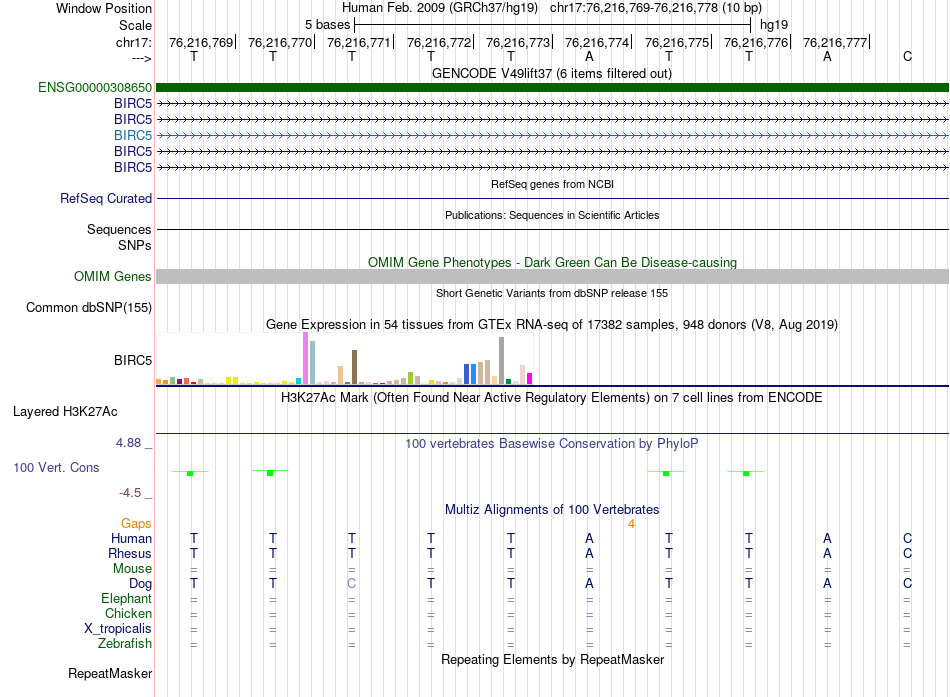Click the RepeatMasker track label

pos(110,673)
